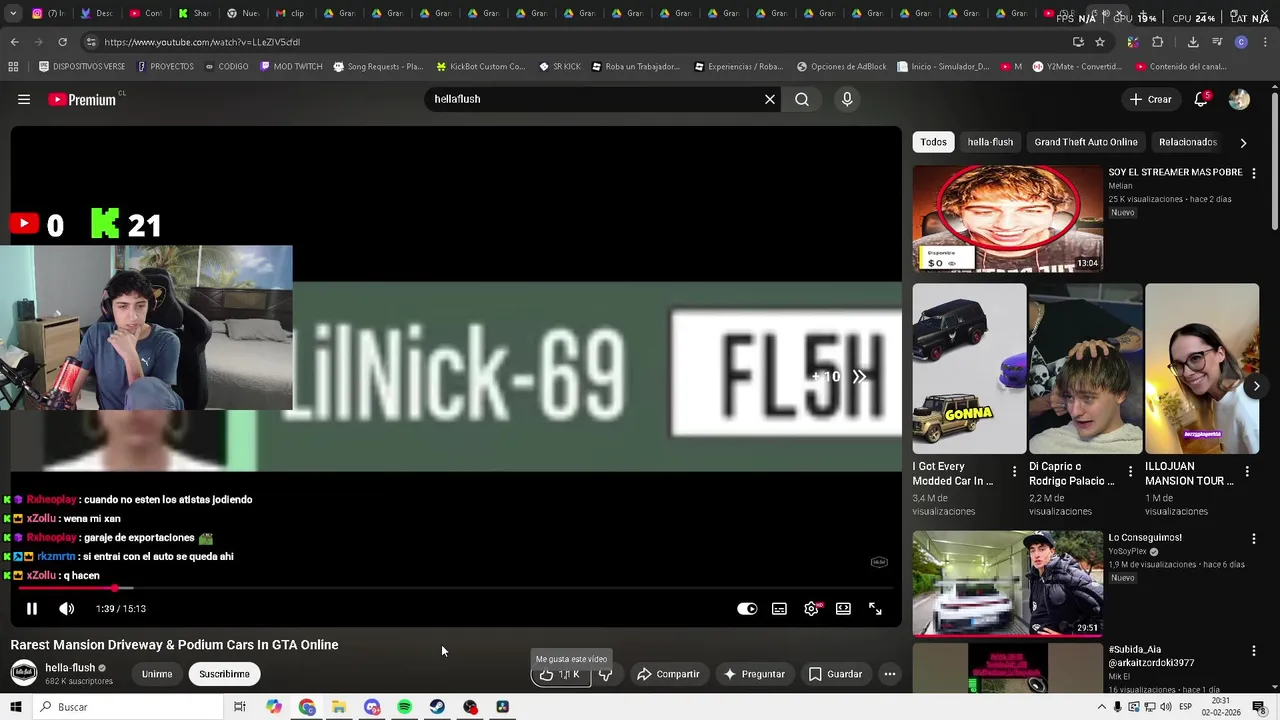Open DISPOSITIVOS VERSE bookmark
Image resolution: width=1280 pixels, height=720 pixels.
[82, 67]
